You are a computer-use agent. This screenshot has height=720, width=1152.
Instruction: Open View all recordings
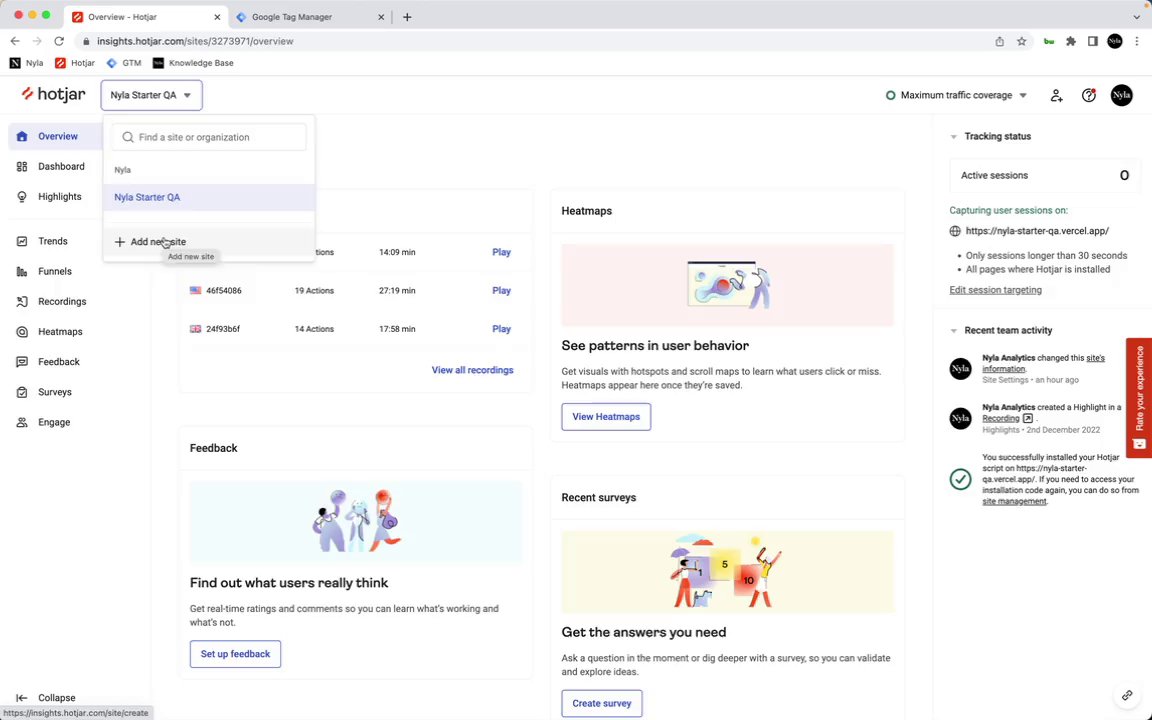[472, 370]
